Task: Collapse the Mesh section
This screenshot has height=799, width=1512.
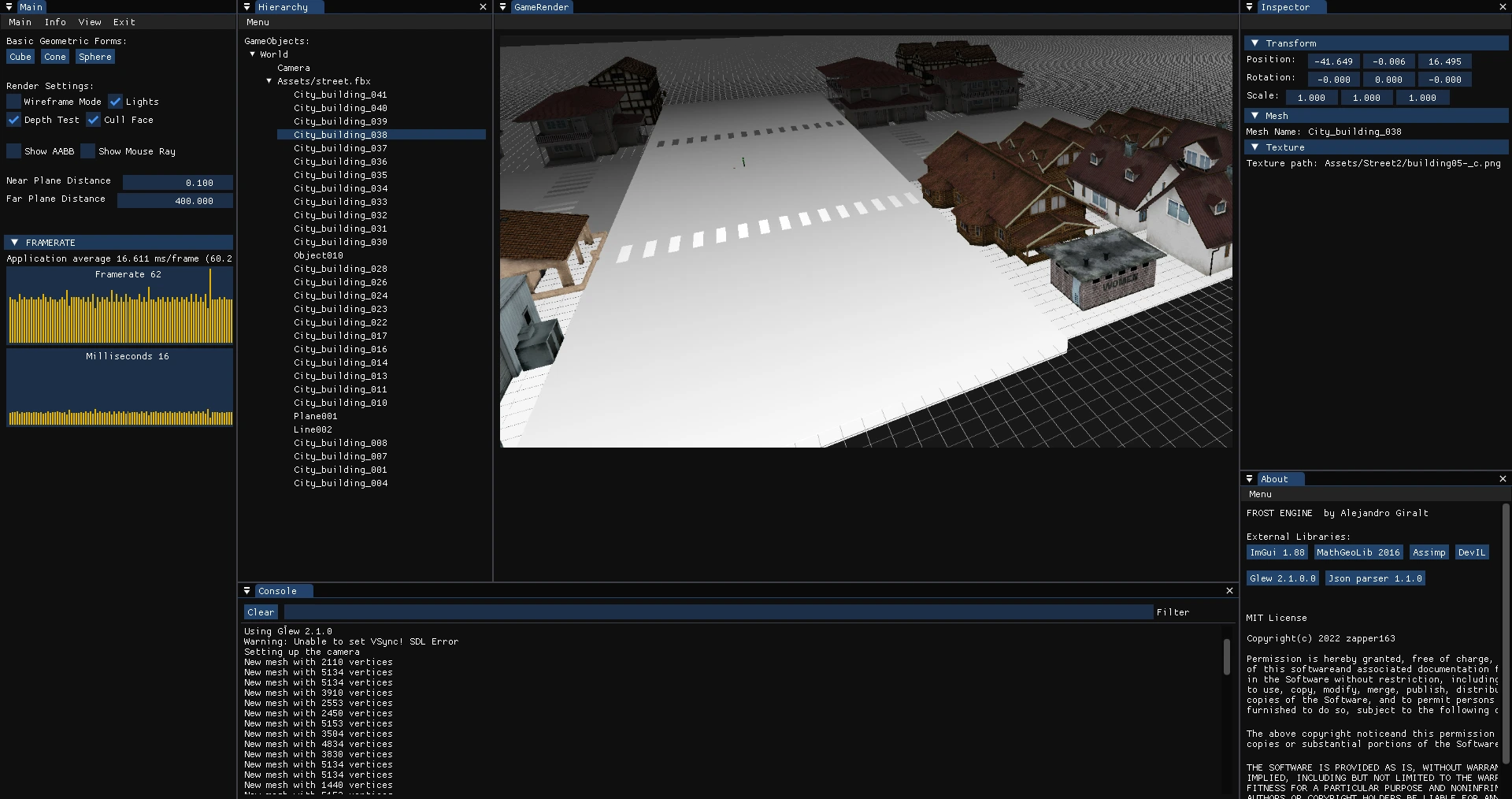Action: (1376, 116)
